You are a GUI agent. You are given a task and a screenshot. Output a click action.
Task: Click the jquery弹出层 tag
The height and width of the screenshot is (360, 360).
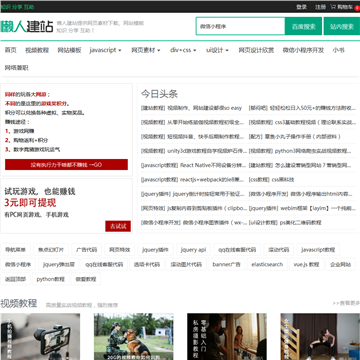pyautogui.click(x=59, y=264)
